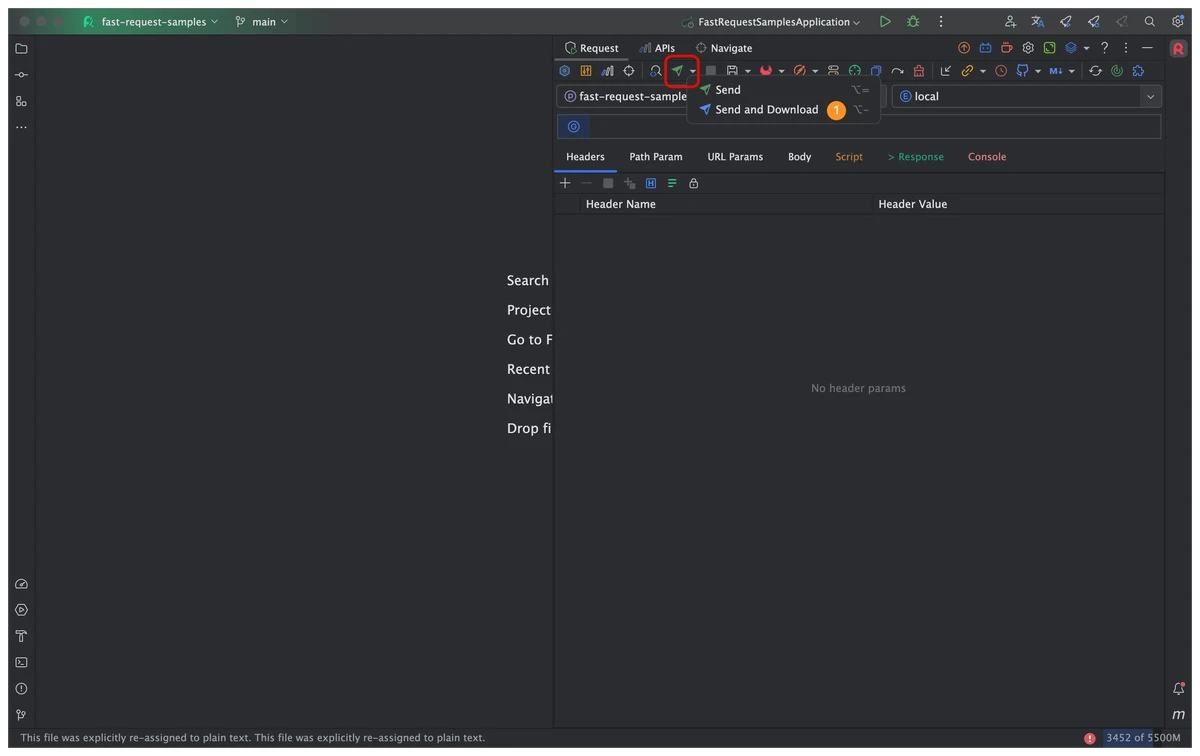Click the GitHub icon in the toolbar

[x=1022, y=71]
